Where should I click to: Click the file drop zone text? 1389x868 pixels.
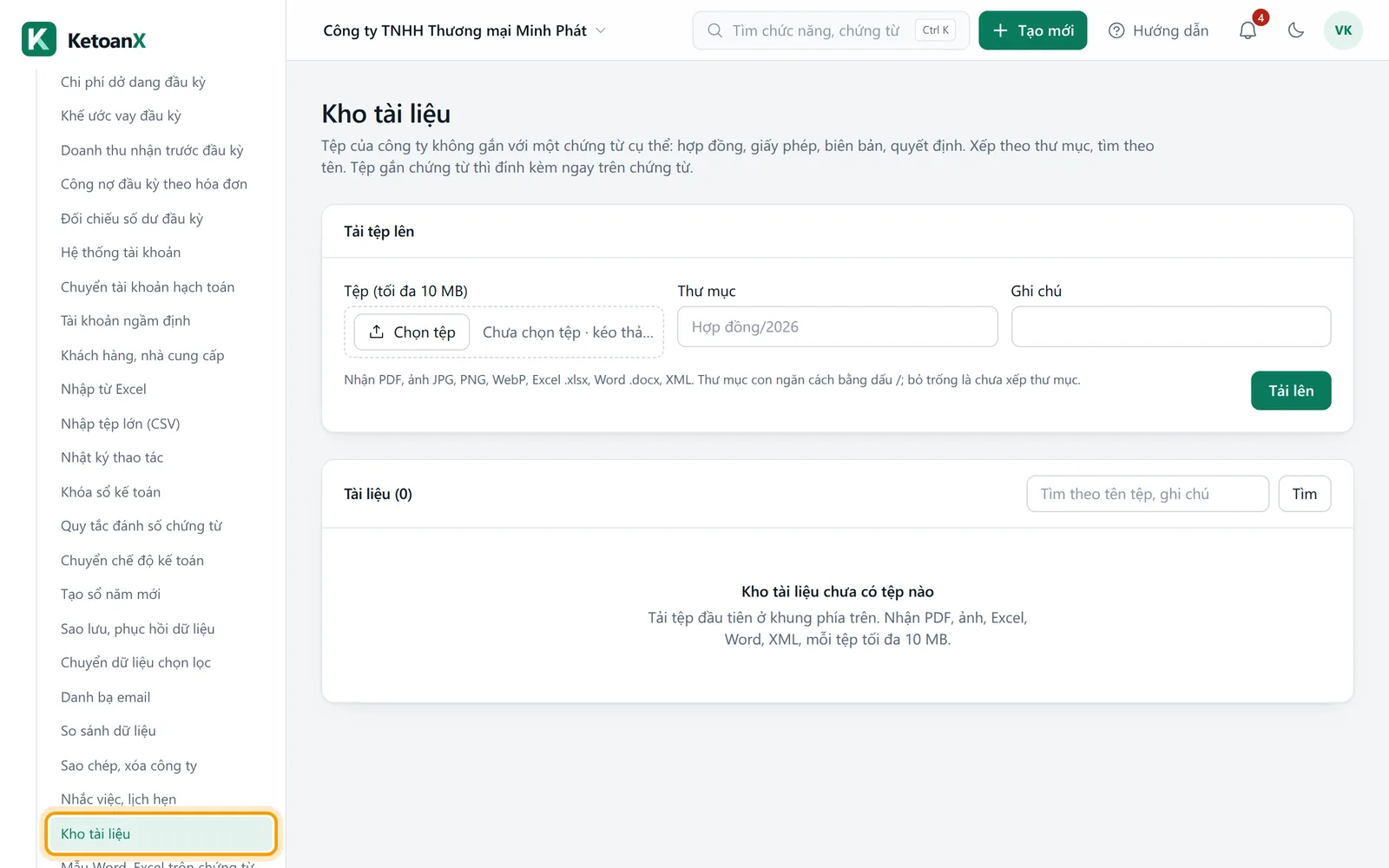(x=568, y=332)
